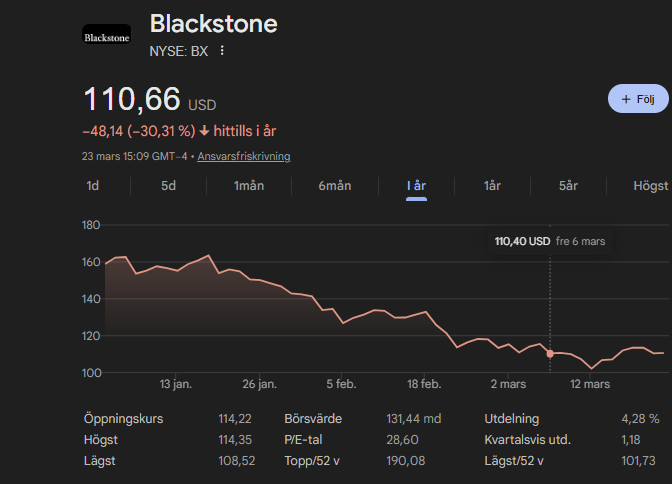
Task: Click the '2 mars' axis label
Action: coord(508,384)
